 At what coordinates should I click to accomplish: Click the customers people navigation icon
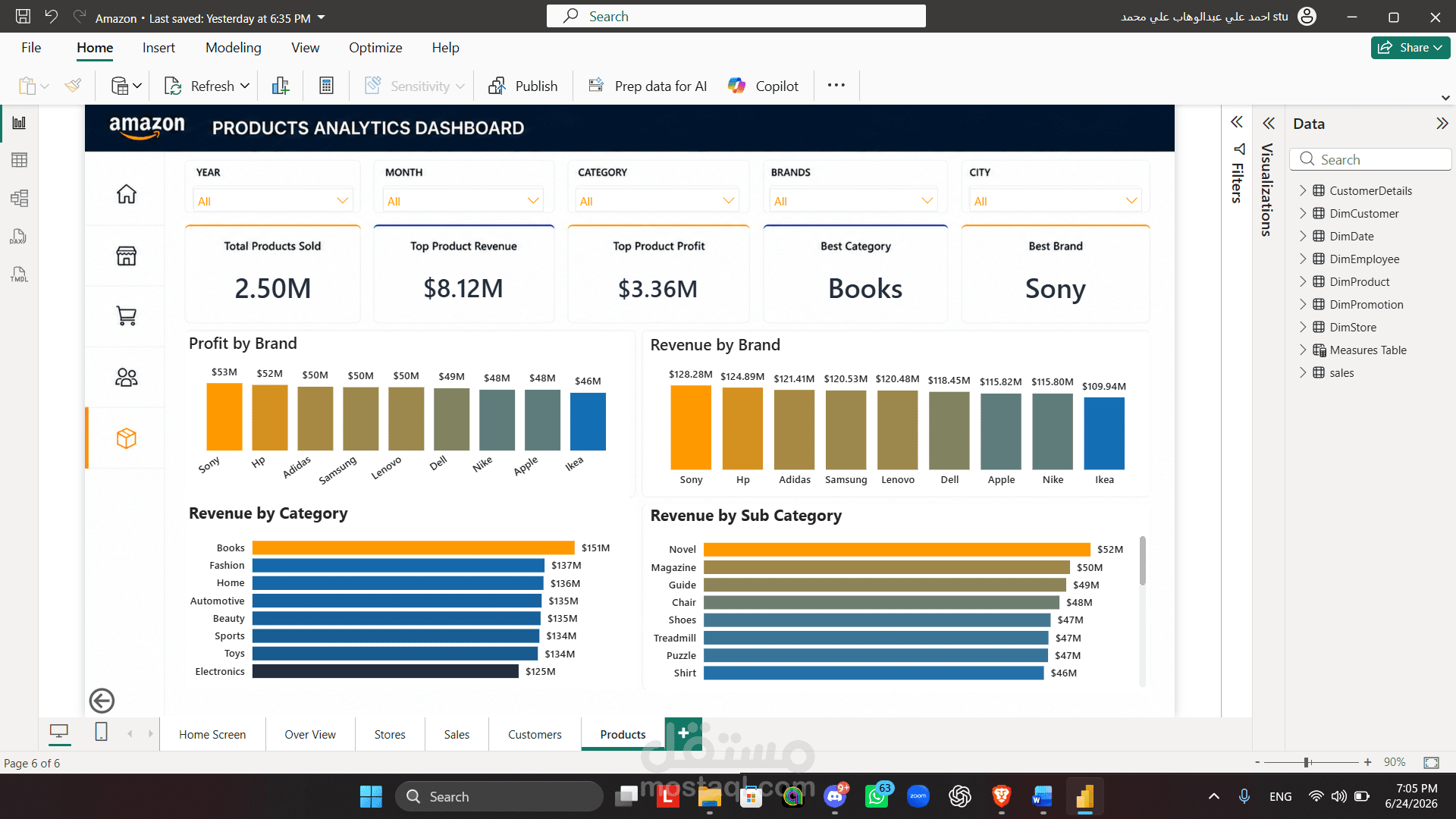point(126,377)
